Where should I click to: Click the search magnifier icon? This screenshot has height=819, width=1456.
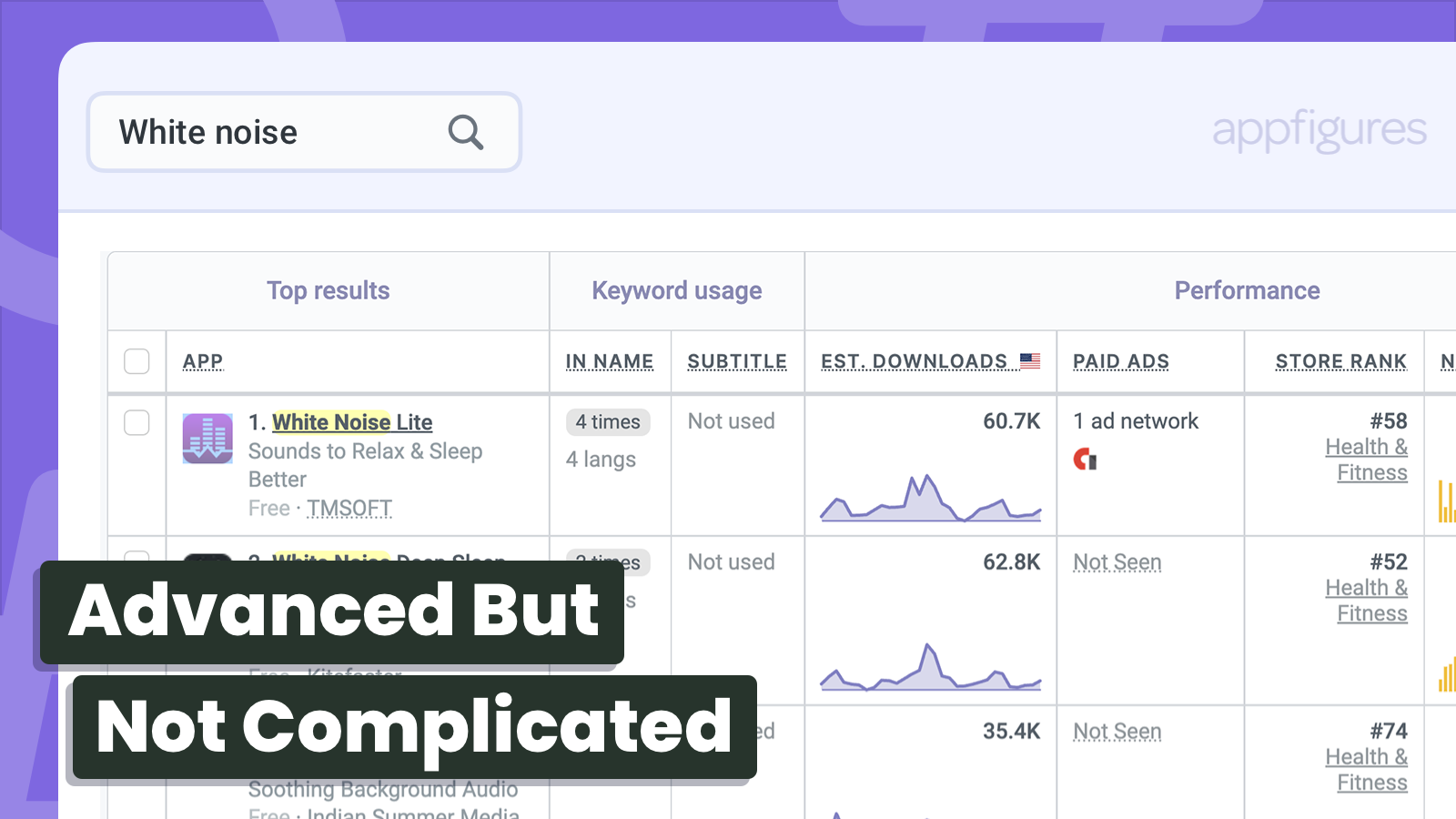pos(465,133)
